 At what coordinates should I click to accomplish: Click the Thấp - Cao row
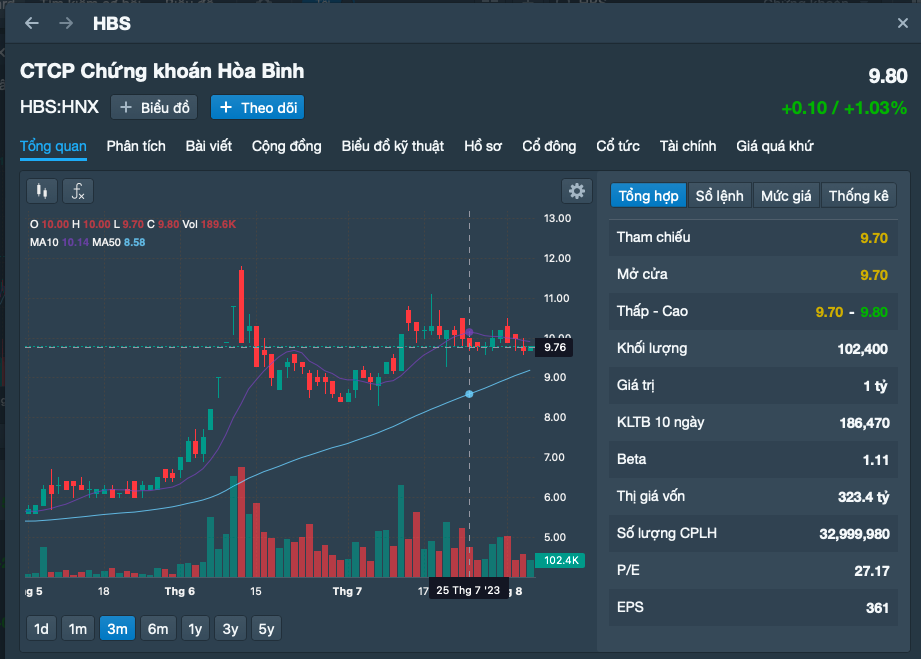(753, 311)
